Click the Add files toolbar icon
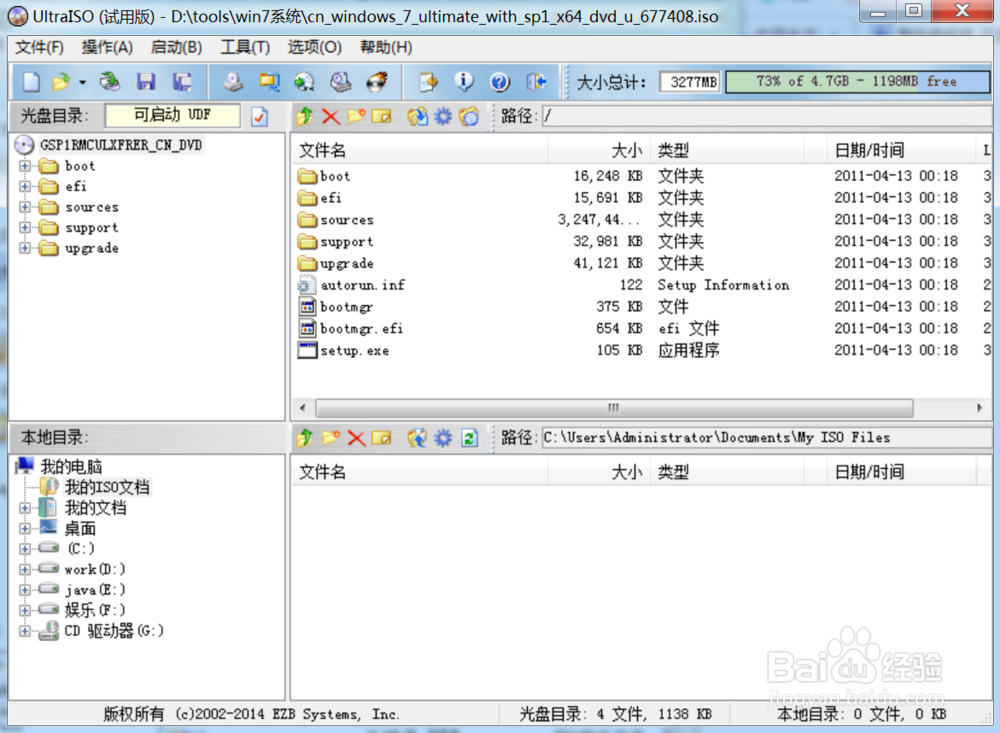This screenshot has height=733, width=1000. 428,82
